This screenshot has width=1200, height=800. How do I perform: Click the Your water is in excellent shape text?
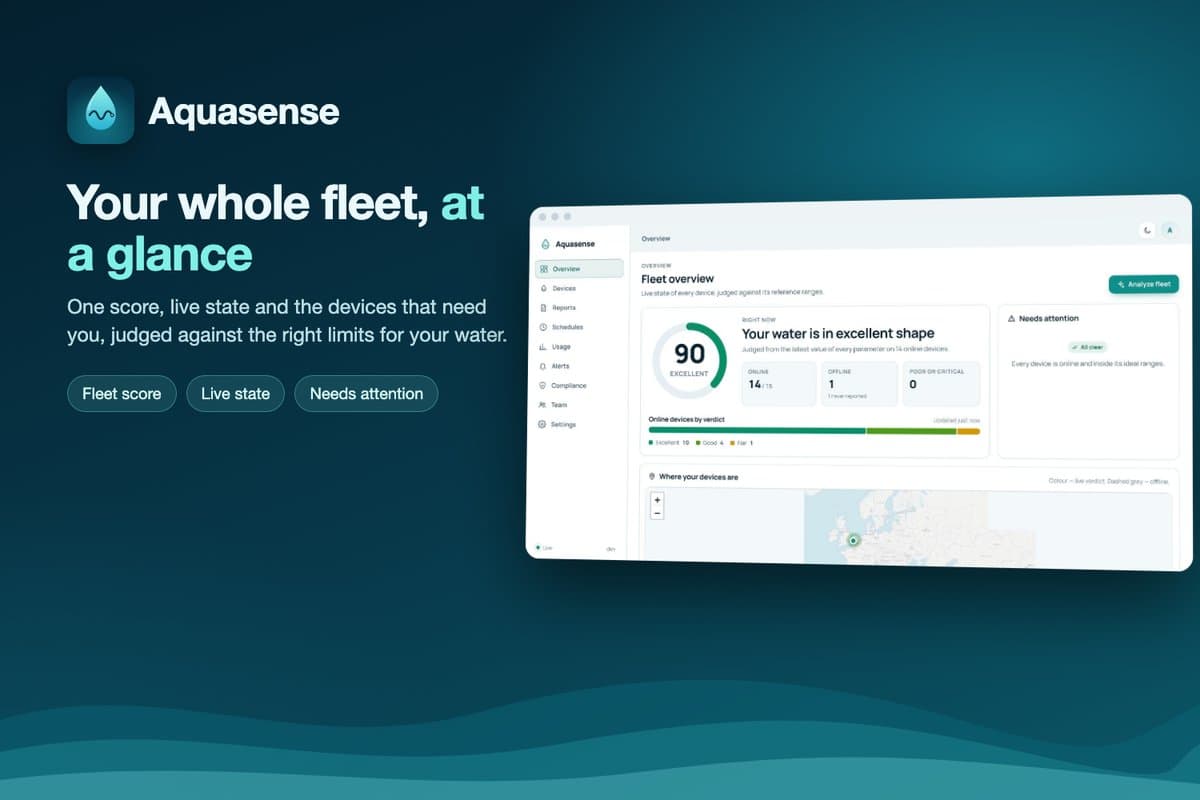click(x=838, y=334)
